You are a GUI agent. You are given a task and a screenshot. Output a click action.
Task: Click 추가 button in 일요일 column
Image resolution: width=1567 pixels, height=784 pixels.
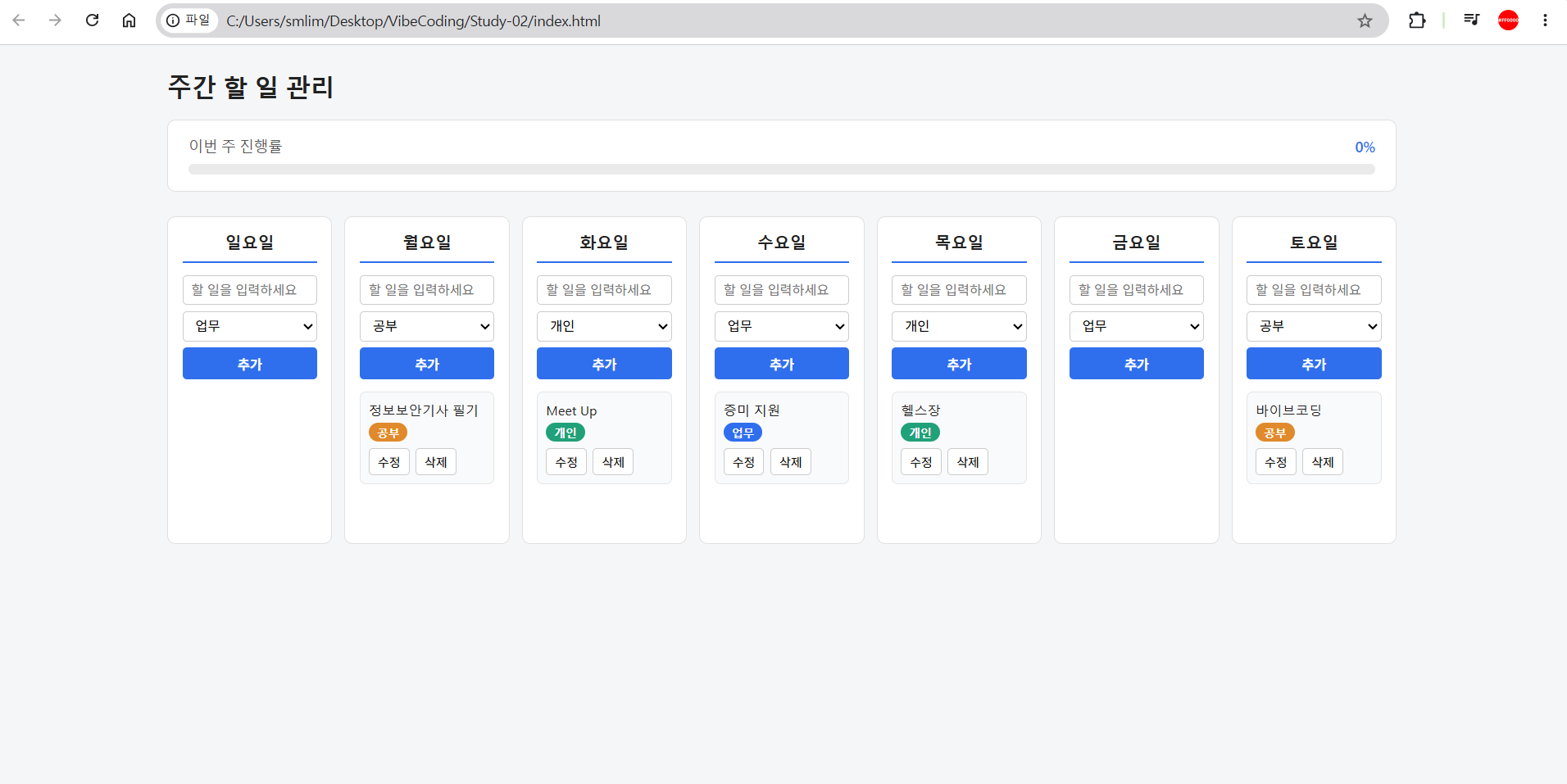(x=250, y=364)
